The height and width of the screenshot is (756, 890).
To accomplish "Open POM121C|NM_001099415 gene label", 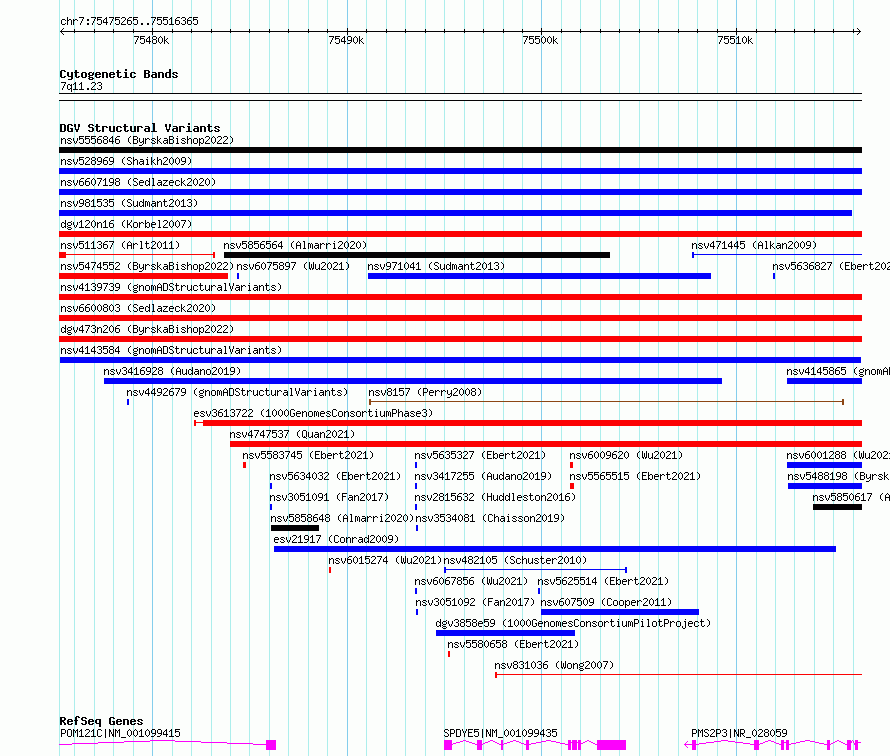I will tap(120, 733).
